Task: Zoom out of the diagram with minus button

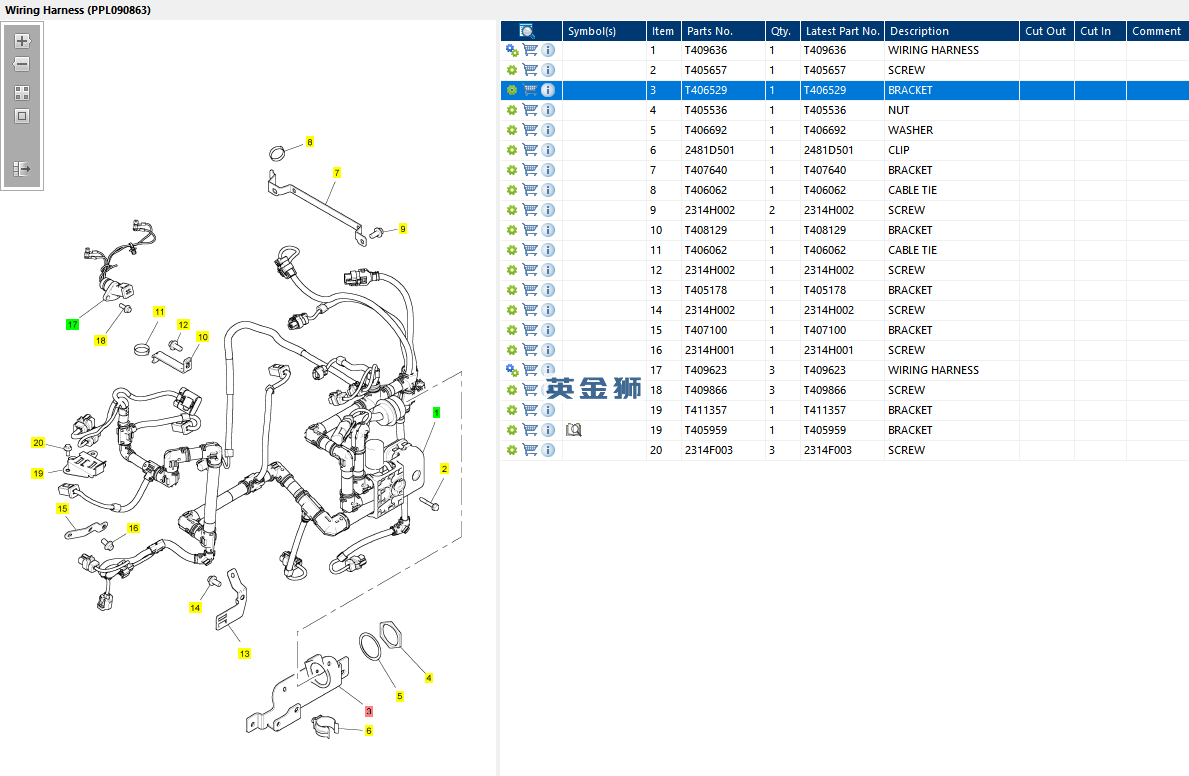Action: click(x=22, y=64)
